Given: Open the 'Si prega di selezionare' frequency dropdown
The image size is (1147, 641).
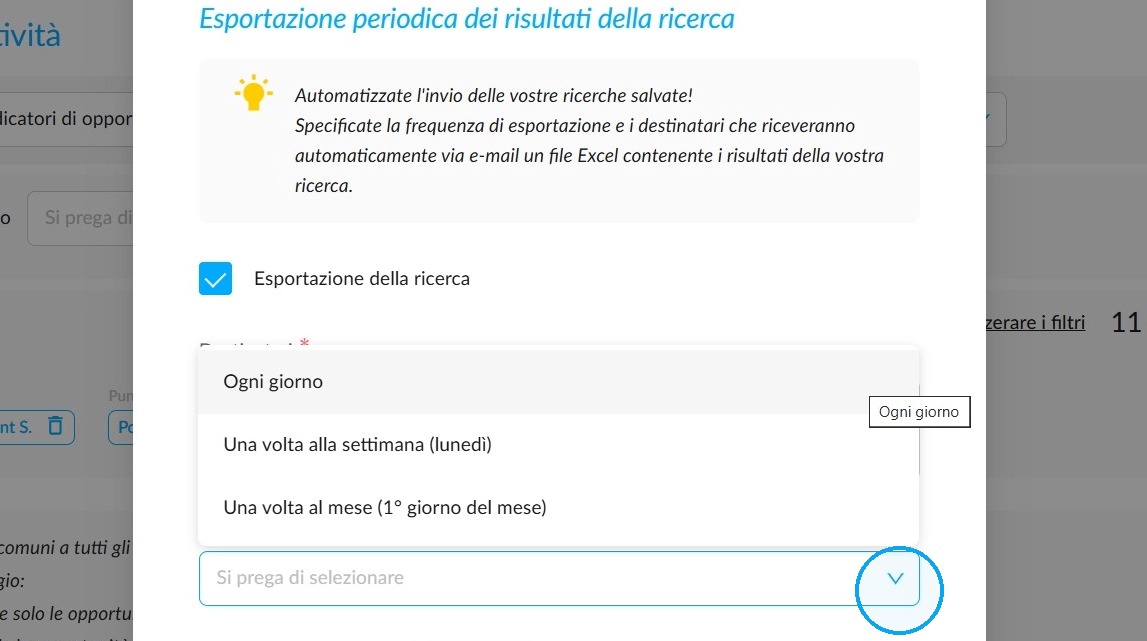Looking at the screenshot, I should [x=559, y=578].
